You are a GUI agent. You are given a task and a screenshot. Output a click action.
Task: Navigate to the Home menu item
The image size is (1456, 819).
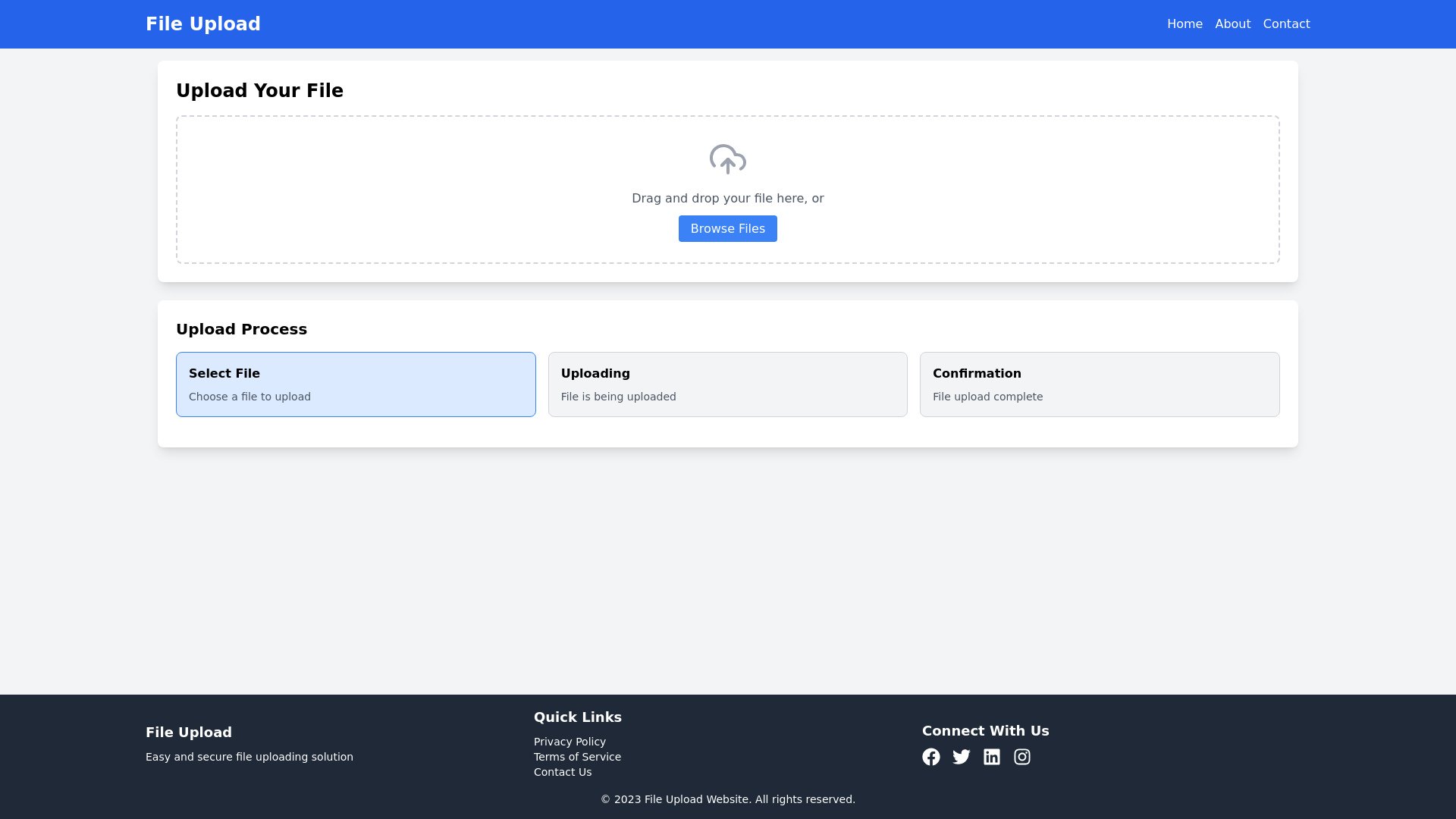pos(1185,24)
